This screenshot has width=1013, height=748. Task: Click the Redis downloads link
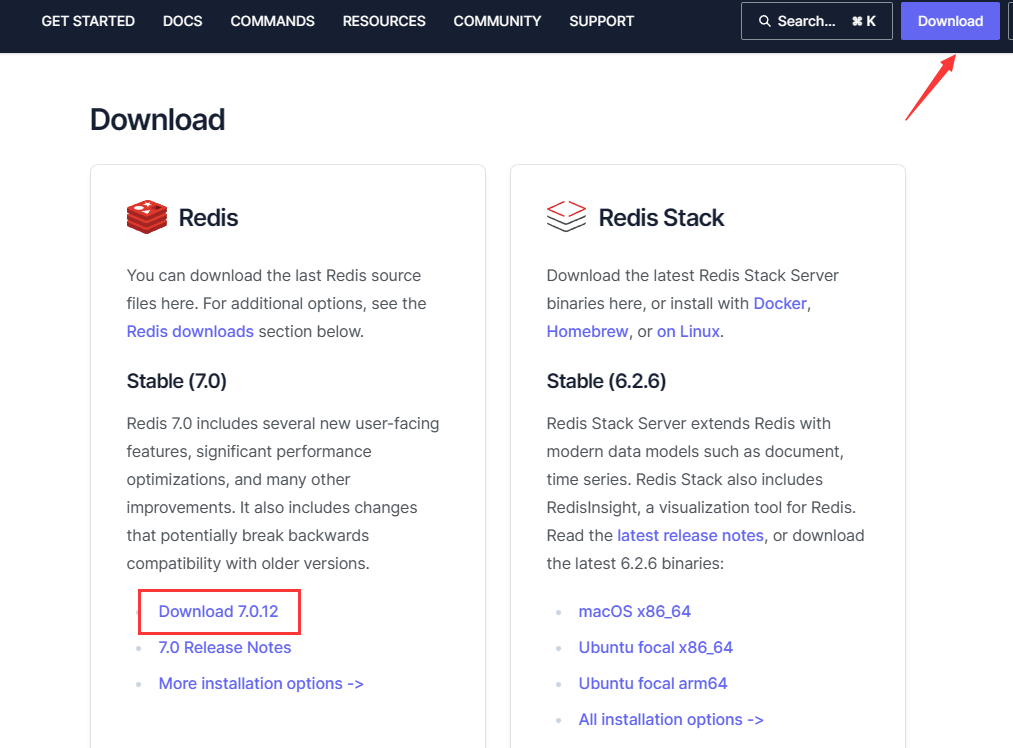tap(190, 331)
